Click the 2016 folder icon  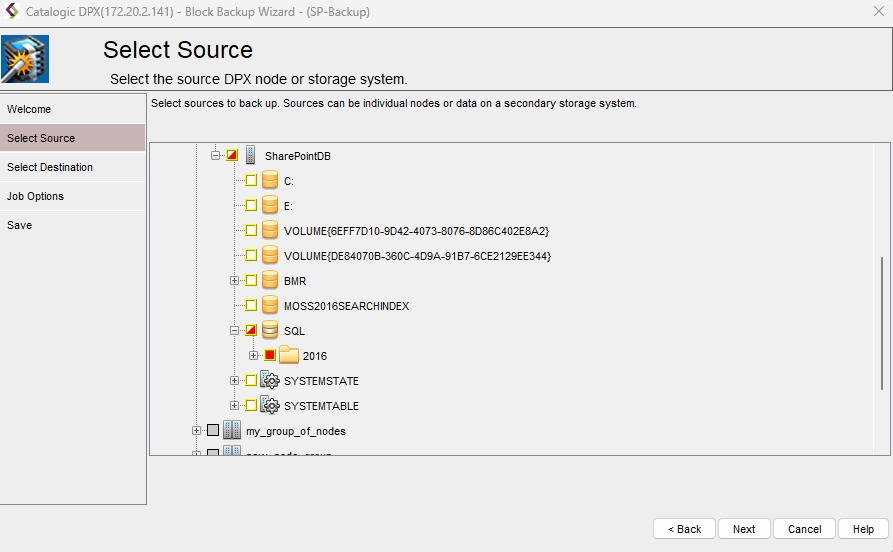point(289,356)
